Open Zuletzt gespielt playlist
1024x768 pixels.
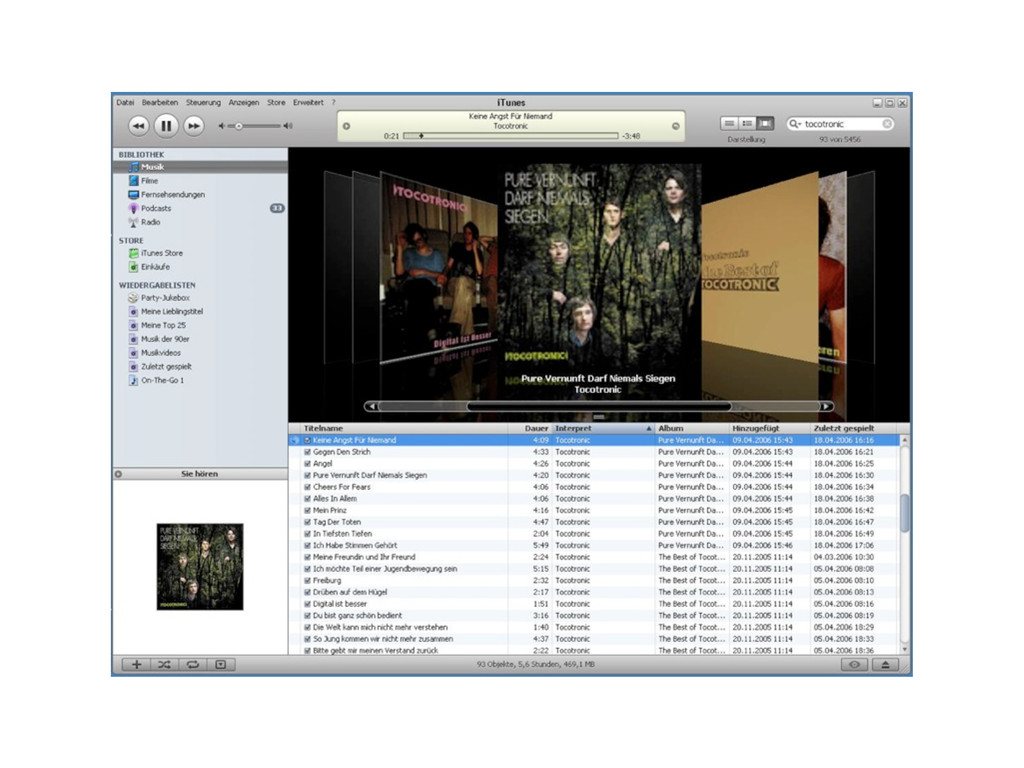tap(166, 366)
